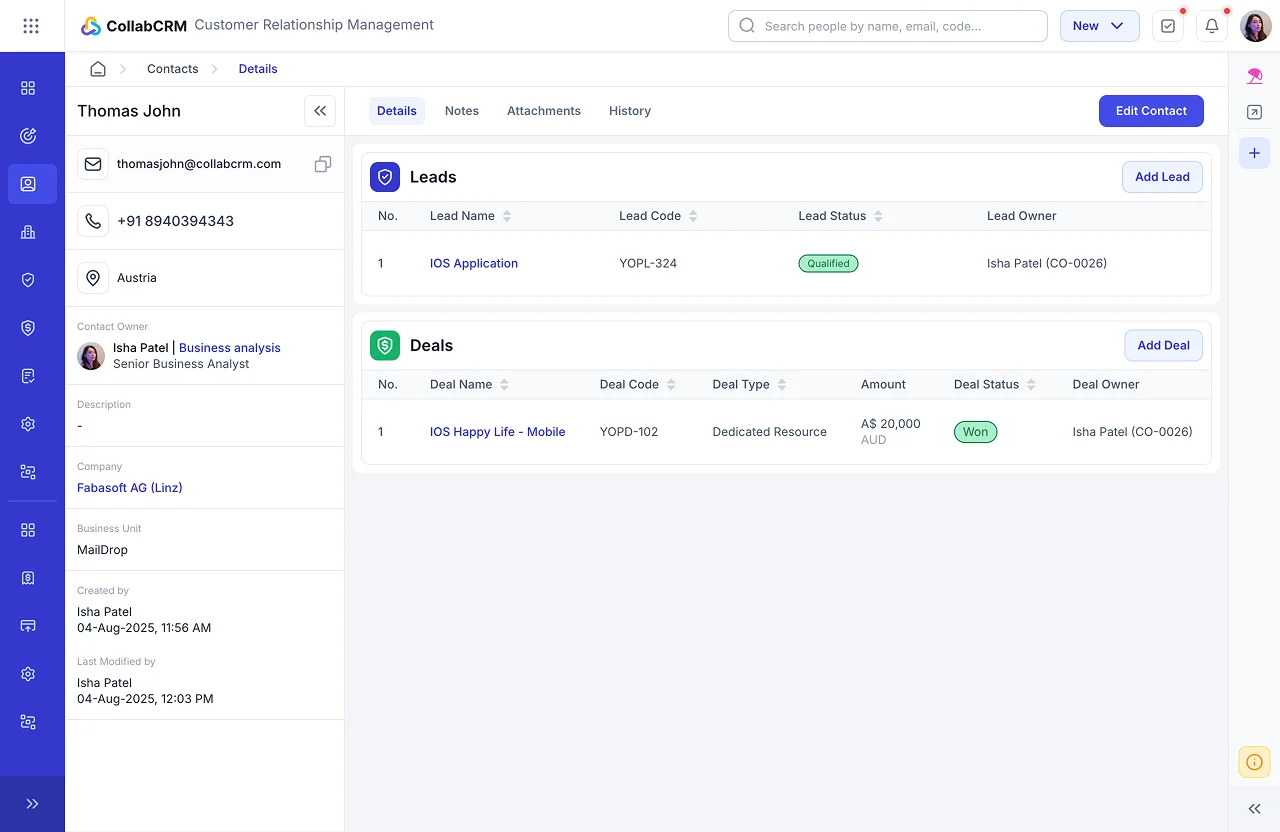Open the app launcher grid of dots
This screenshot has width=1280, height=832.
31,26
